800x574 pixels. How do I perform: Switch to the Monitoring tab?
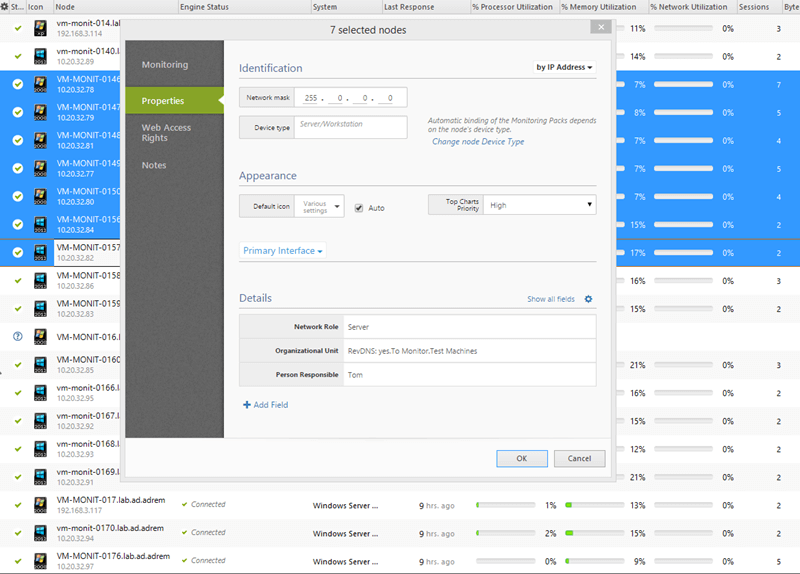165,65
